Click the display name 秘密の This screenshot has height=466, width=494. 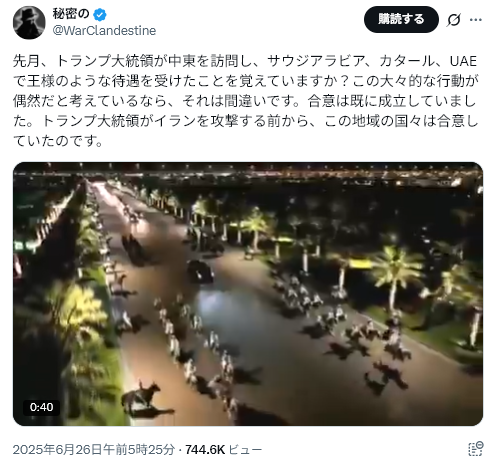point(71,14)
